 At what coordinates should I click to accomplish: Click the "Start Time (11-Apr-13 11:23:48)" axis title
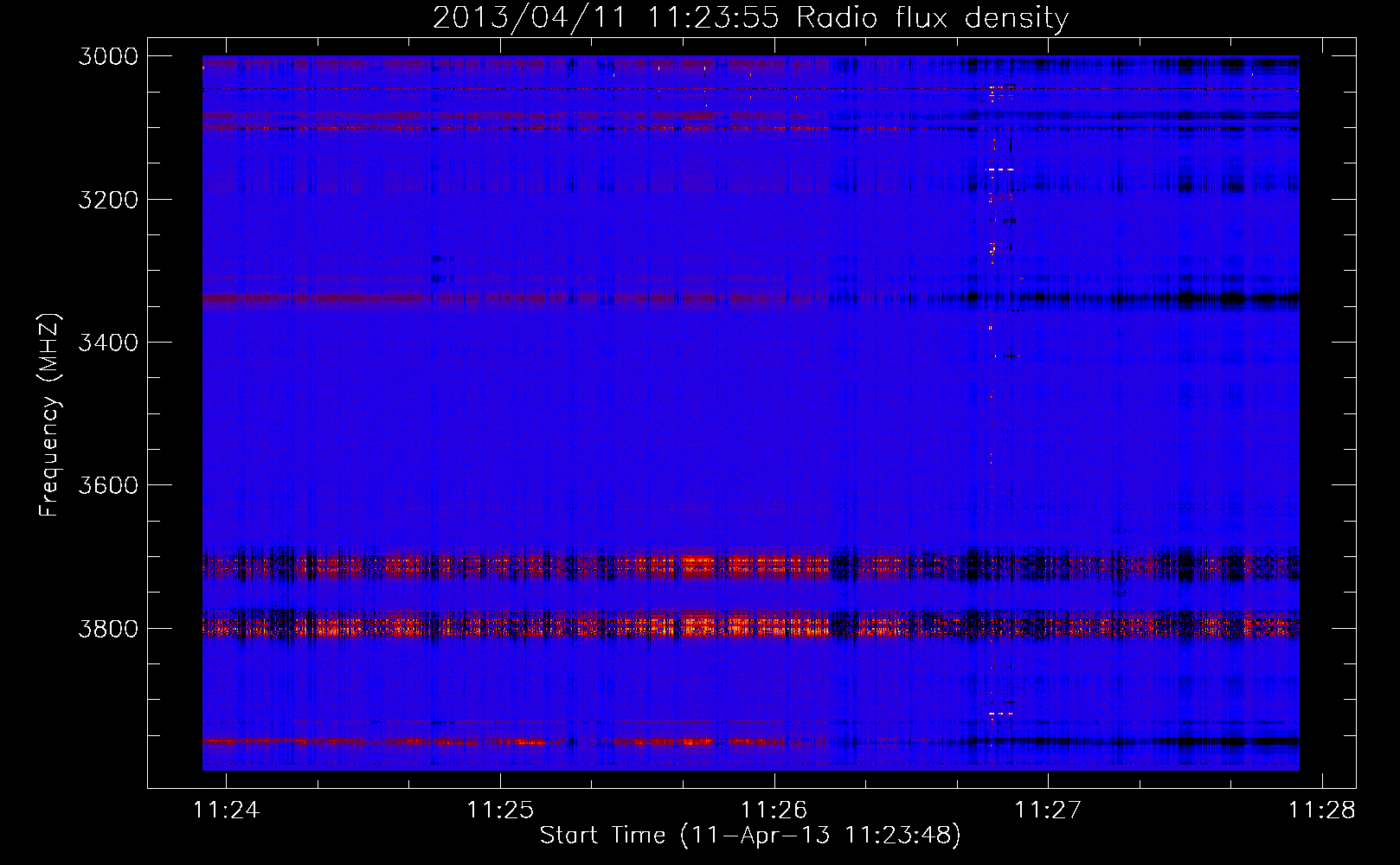tap(750, 836)
